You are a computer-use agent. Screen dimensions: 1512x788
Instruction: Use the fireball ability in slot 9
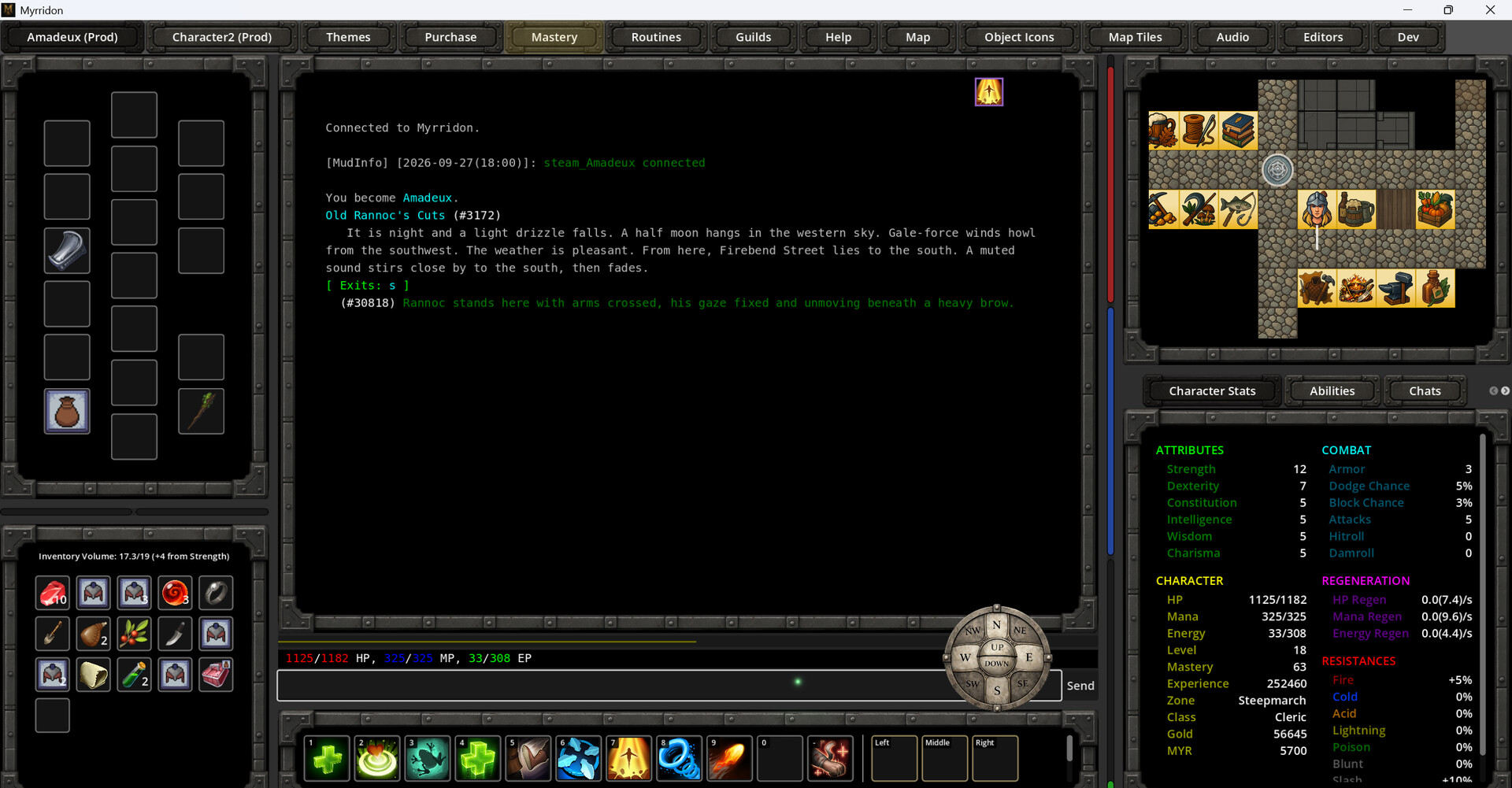pyautogui.click(x=729, y=758)
